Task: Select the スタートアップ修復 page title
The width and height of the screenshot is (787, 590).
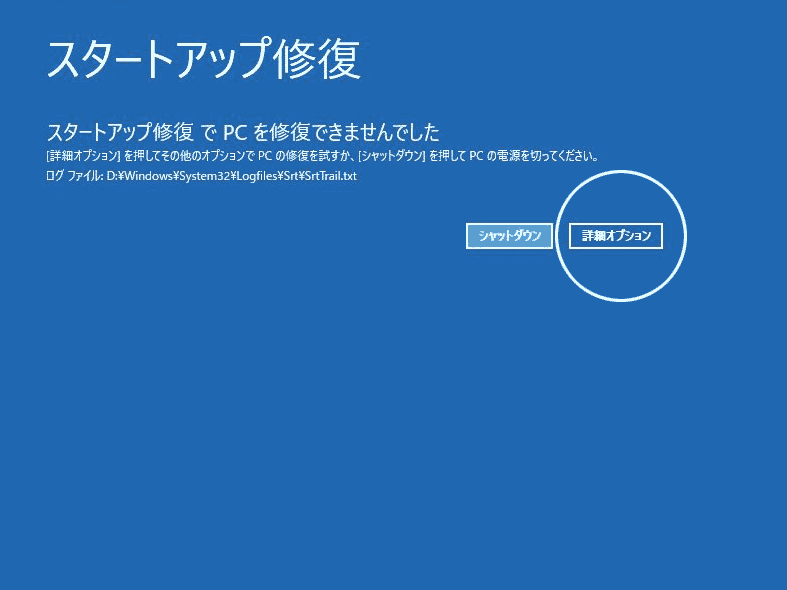Action: click(204, 59)
